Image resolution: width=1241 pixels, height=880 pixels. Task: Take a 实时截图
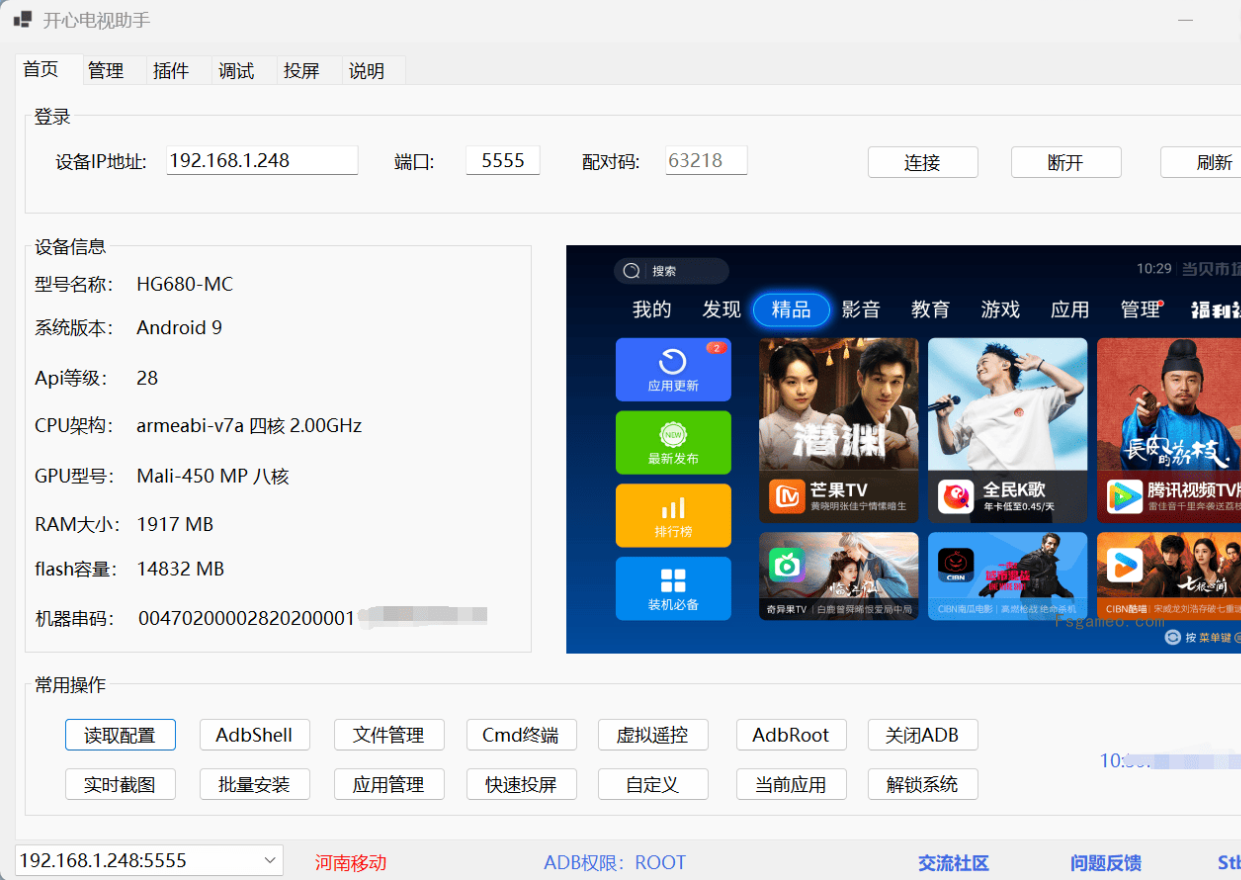pos(120,784)
